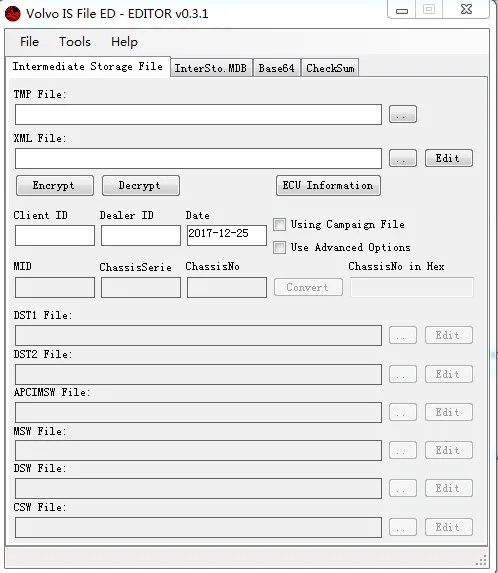The height and width of the screenshot is (573, 498).
Task: Click the ChassisNo field
Action: point(227,287)
